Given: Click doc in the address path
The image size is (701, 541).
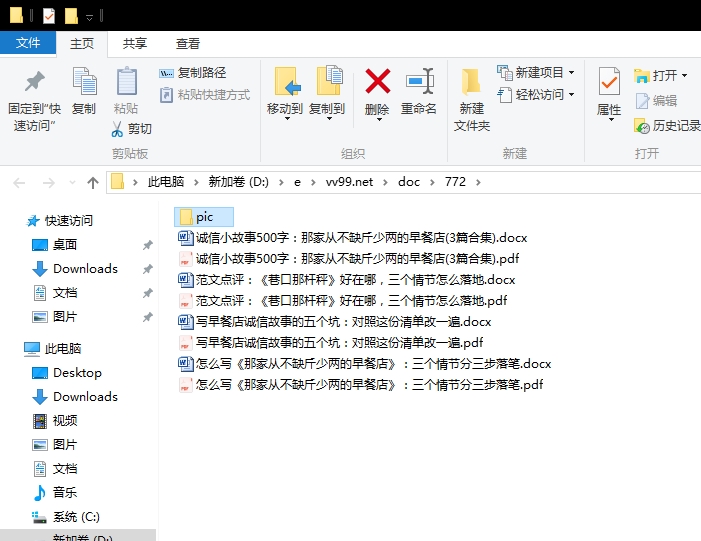Looking at the screenshot, I should tap(409, 182).
